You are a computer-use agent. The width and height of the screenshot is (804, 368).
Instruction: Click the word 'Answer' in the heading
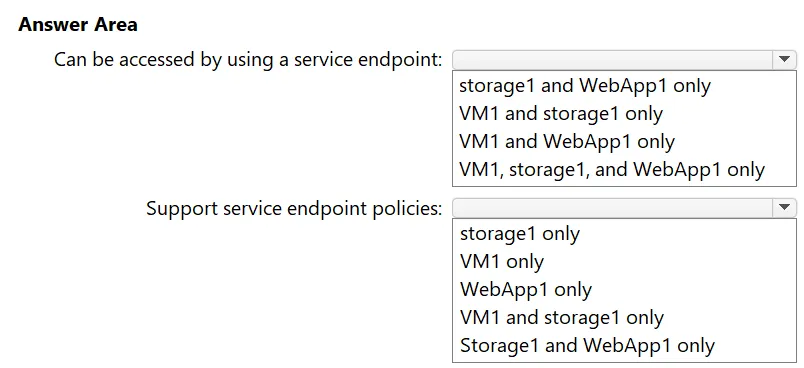51,25
